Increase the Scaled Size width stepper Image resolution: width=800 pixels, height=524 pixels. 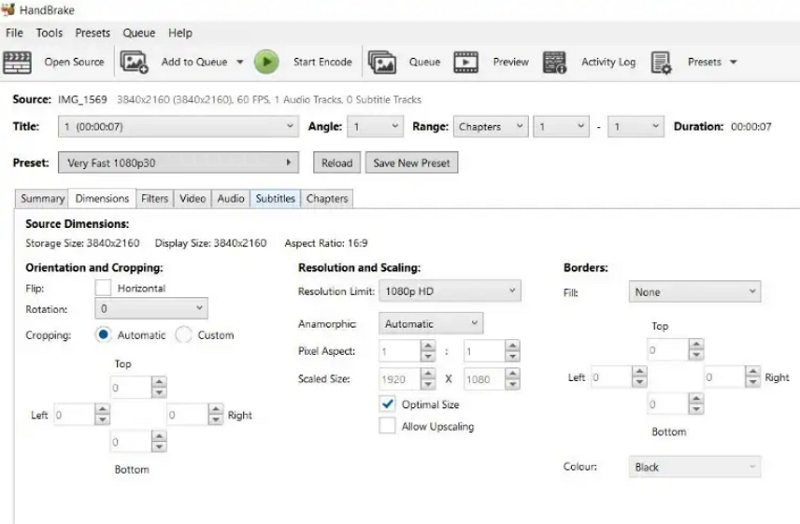(x=428, y=373)
